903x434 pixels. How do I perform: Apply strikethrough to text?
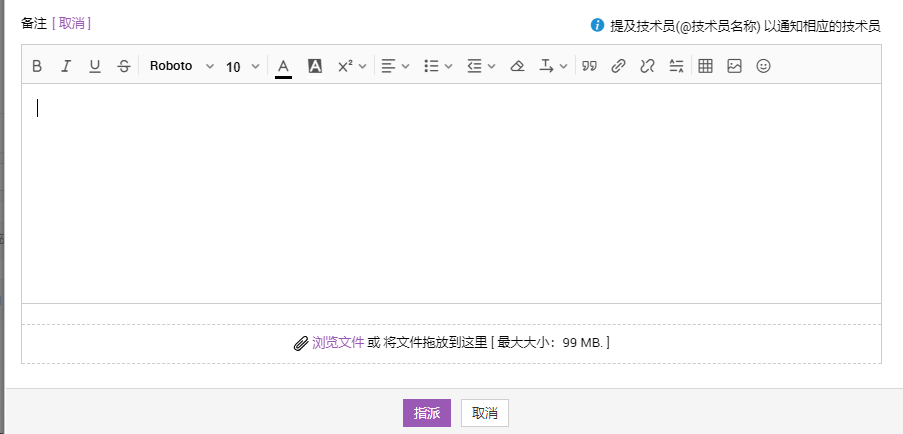click(123, 66)
